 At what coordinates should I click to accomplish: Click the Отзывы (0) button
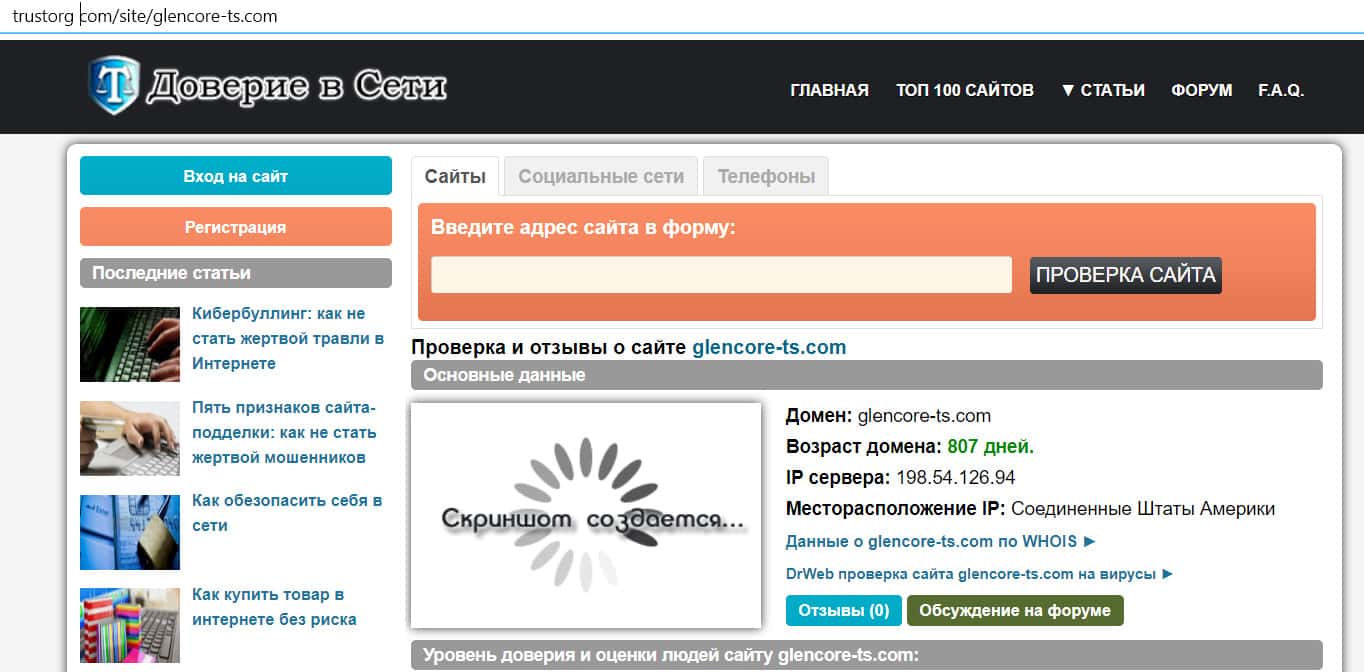(844, 611)
